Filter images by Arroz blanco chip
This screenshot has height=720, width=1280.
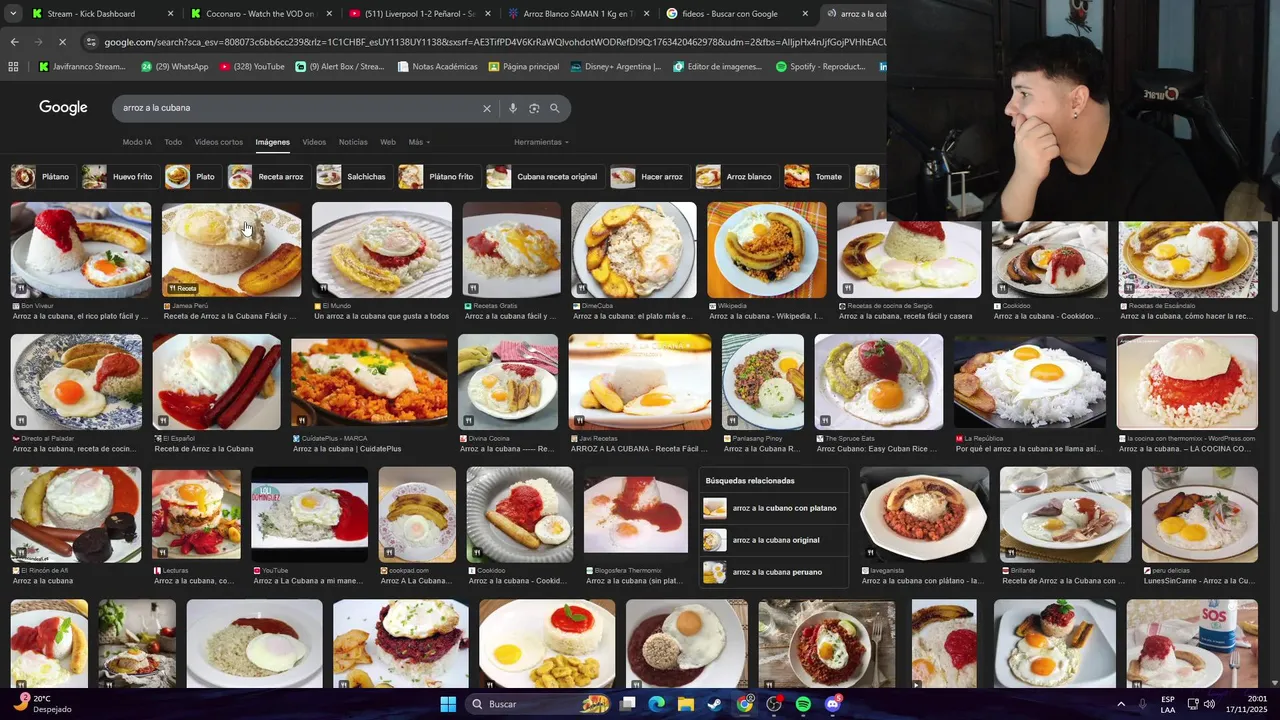coord(735,177)
